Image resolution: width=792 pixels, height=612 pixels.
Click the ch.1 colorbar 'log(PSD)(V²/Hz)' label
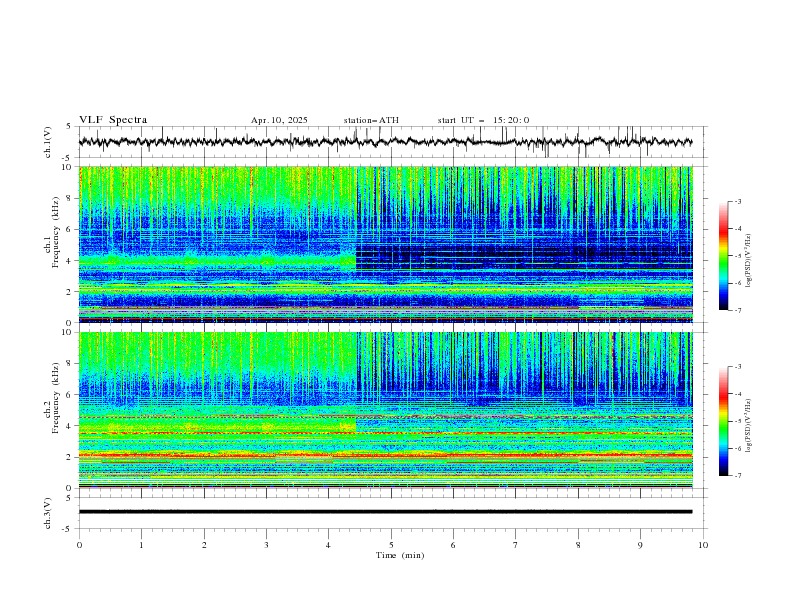(748, 261)
